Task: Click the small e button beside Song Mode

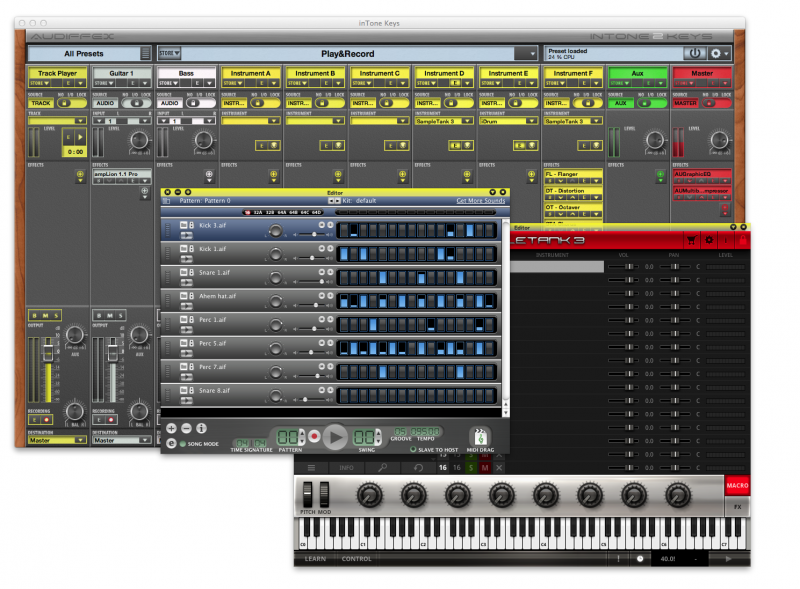Action: (171, 444)
